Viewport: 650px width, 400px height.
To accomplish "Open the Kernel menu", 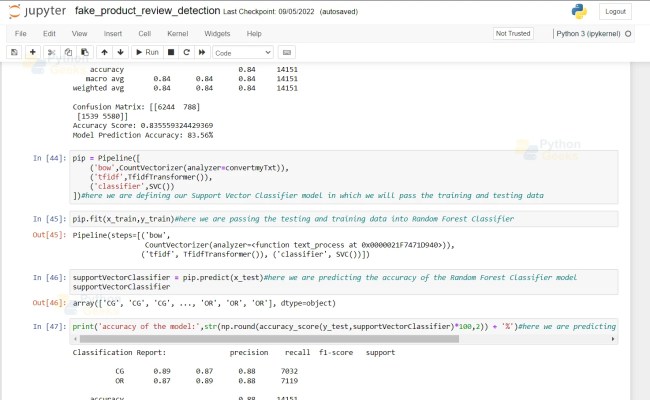I will pyautogui.click(x=177, y=34).
